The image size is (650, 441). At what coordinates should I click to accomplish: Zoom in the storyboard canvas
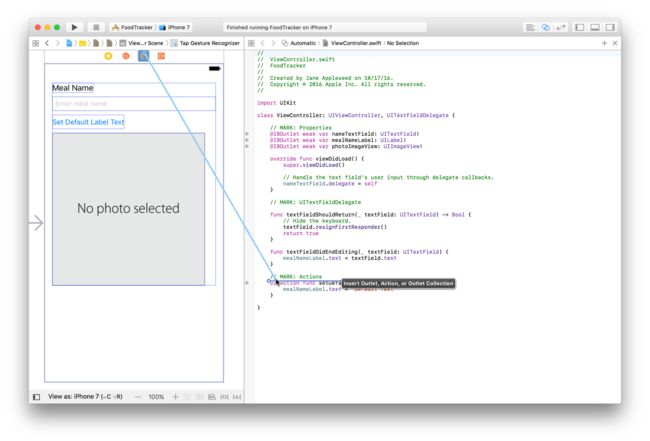point(175,397)
